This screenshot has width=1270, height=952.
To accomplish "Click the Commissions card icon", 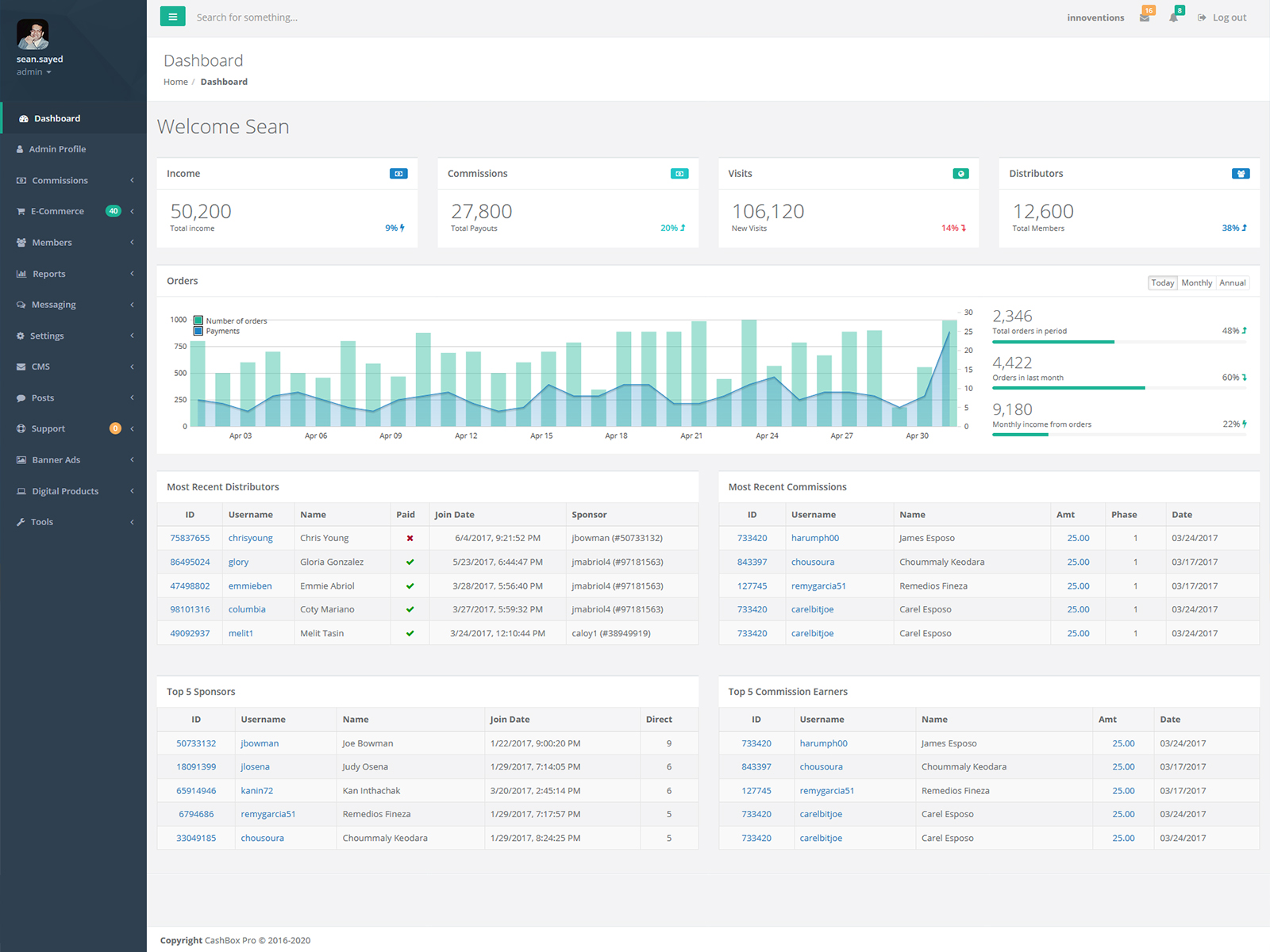I will 679,174.
